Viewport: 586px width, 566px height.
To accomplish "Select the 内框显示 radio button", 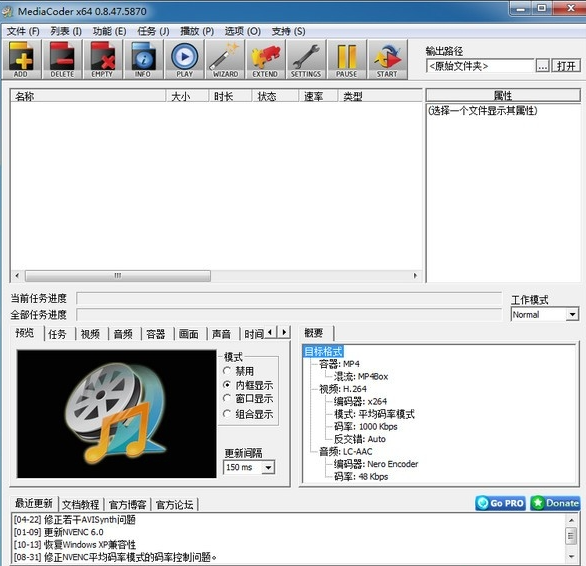I will point(227,385).
